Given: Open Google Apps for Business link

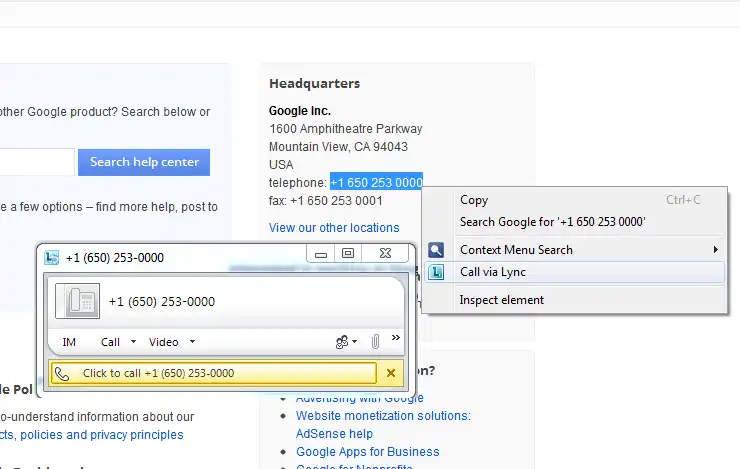Looking at the screenshot, I should pyautogui.click(x=368, y=452).
